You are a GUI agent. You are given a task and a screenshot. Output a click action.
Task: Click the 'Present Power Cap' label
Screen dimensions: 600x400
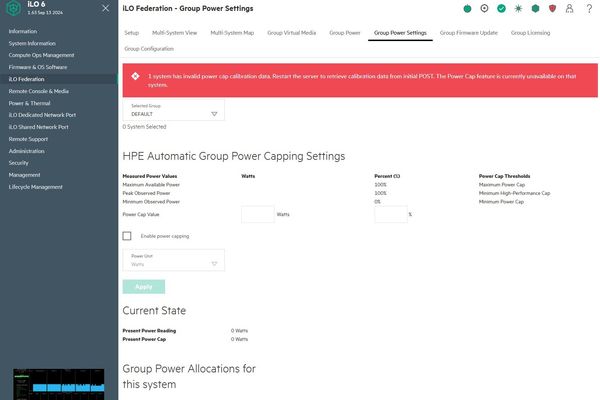pos(144,339)
